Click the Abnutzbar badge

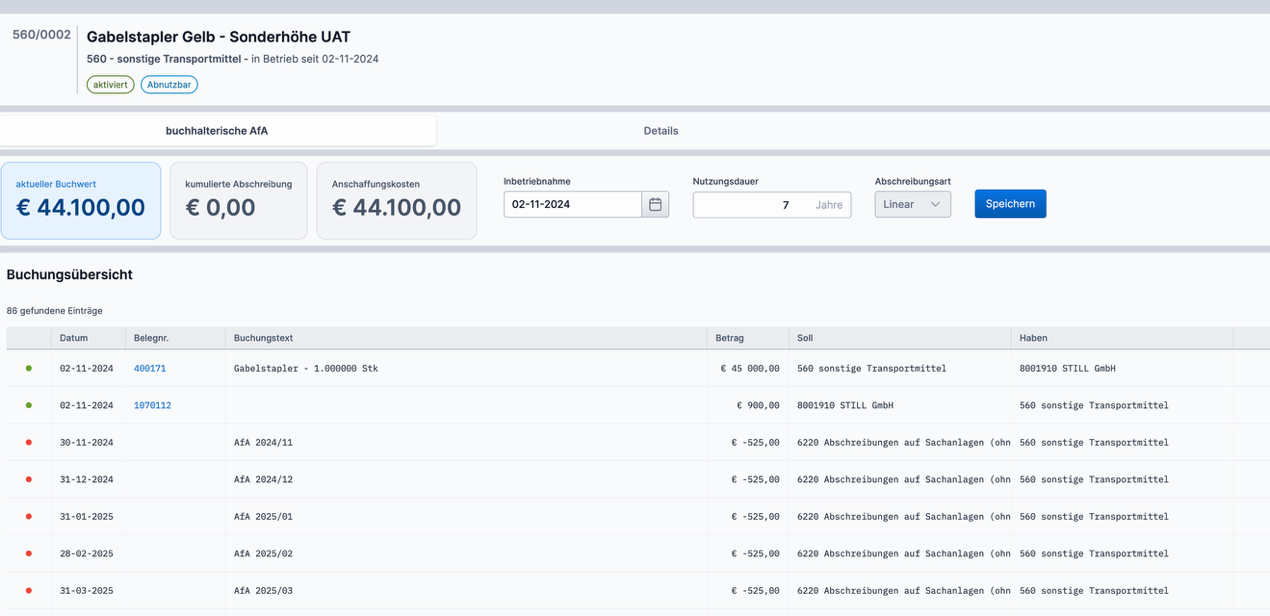pyautogui.click(x=169, y=85)
